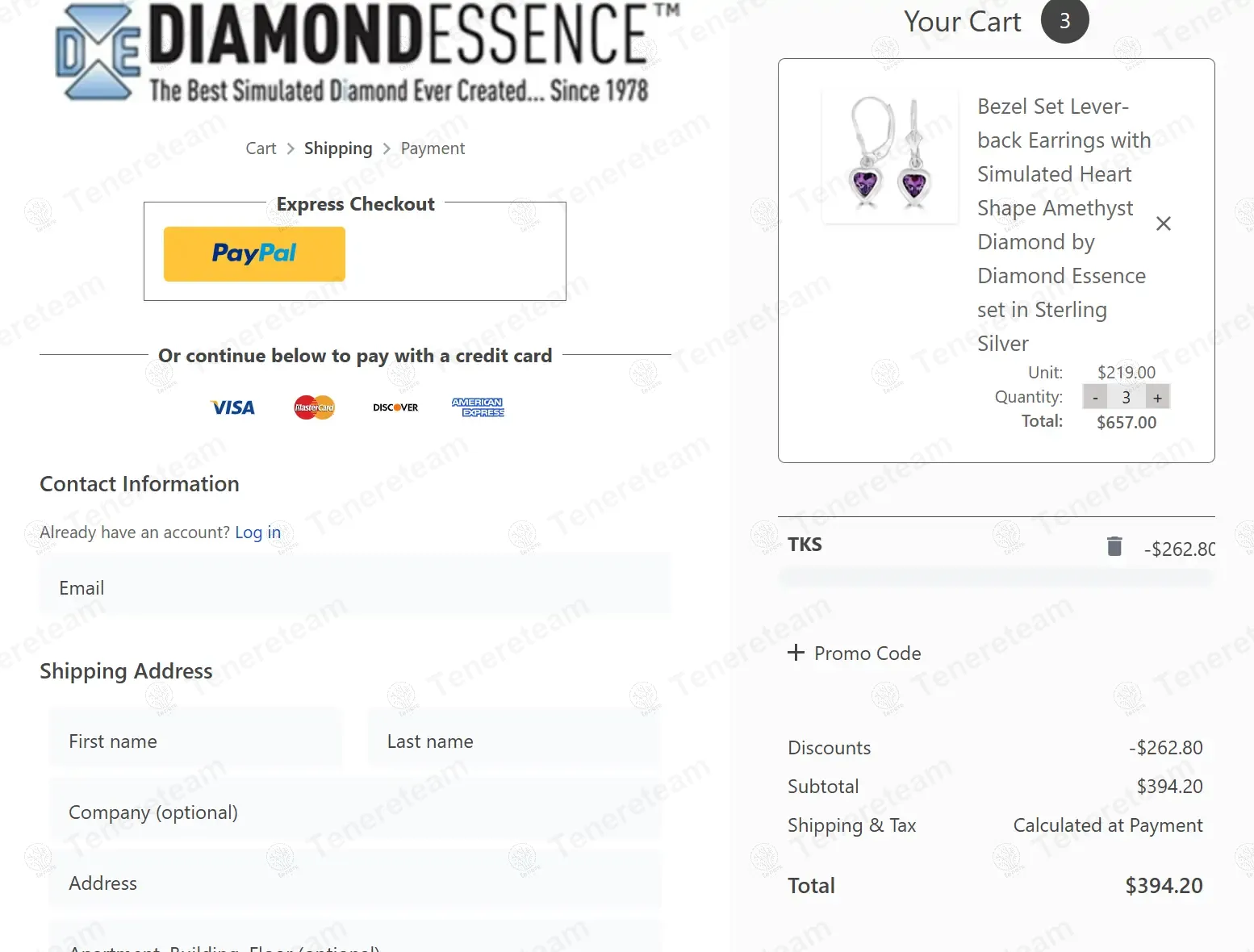
Task: Click the Email input field
Action: (355, 588)
